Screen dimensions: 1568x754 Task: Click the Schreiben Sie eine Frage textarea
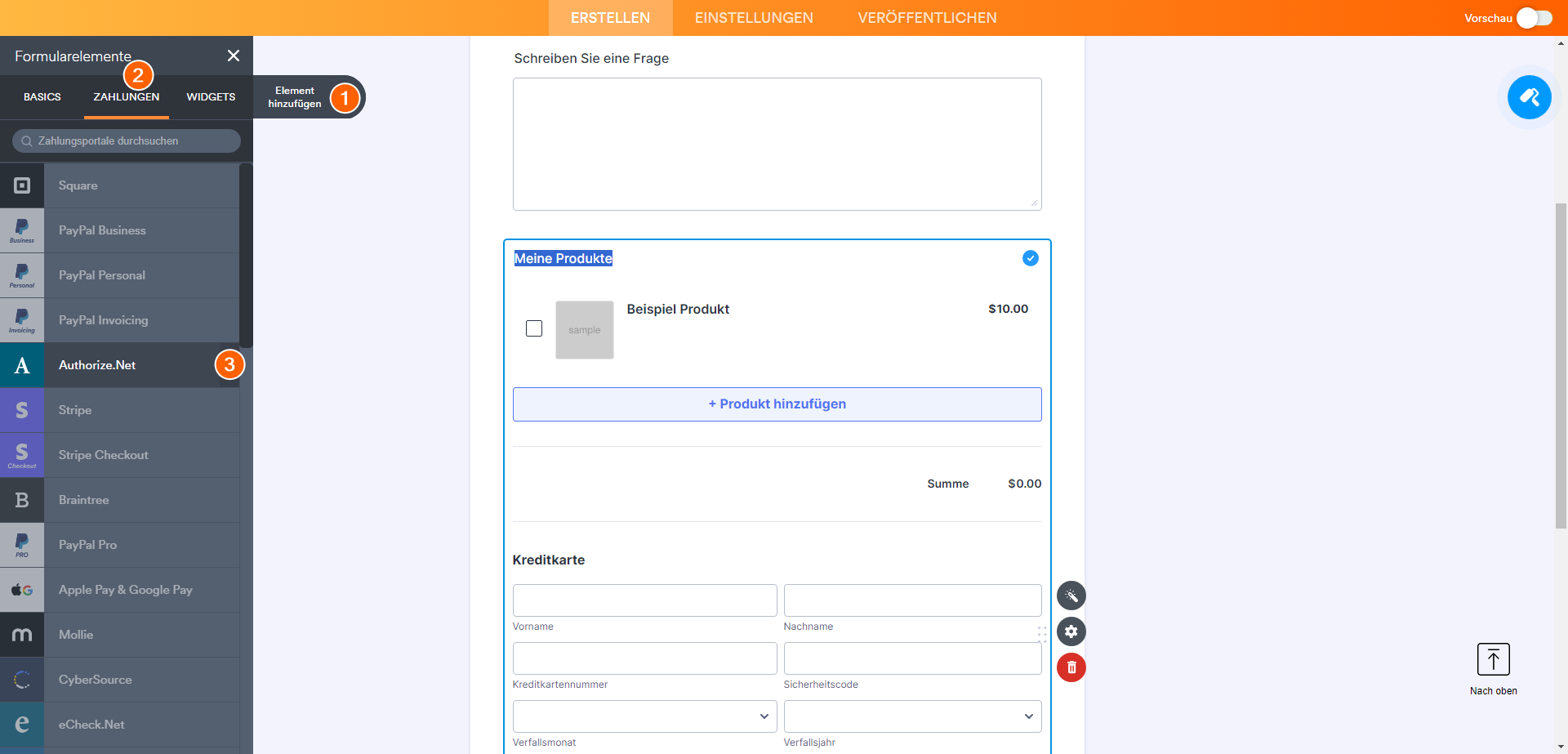point(777,144)
